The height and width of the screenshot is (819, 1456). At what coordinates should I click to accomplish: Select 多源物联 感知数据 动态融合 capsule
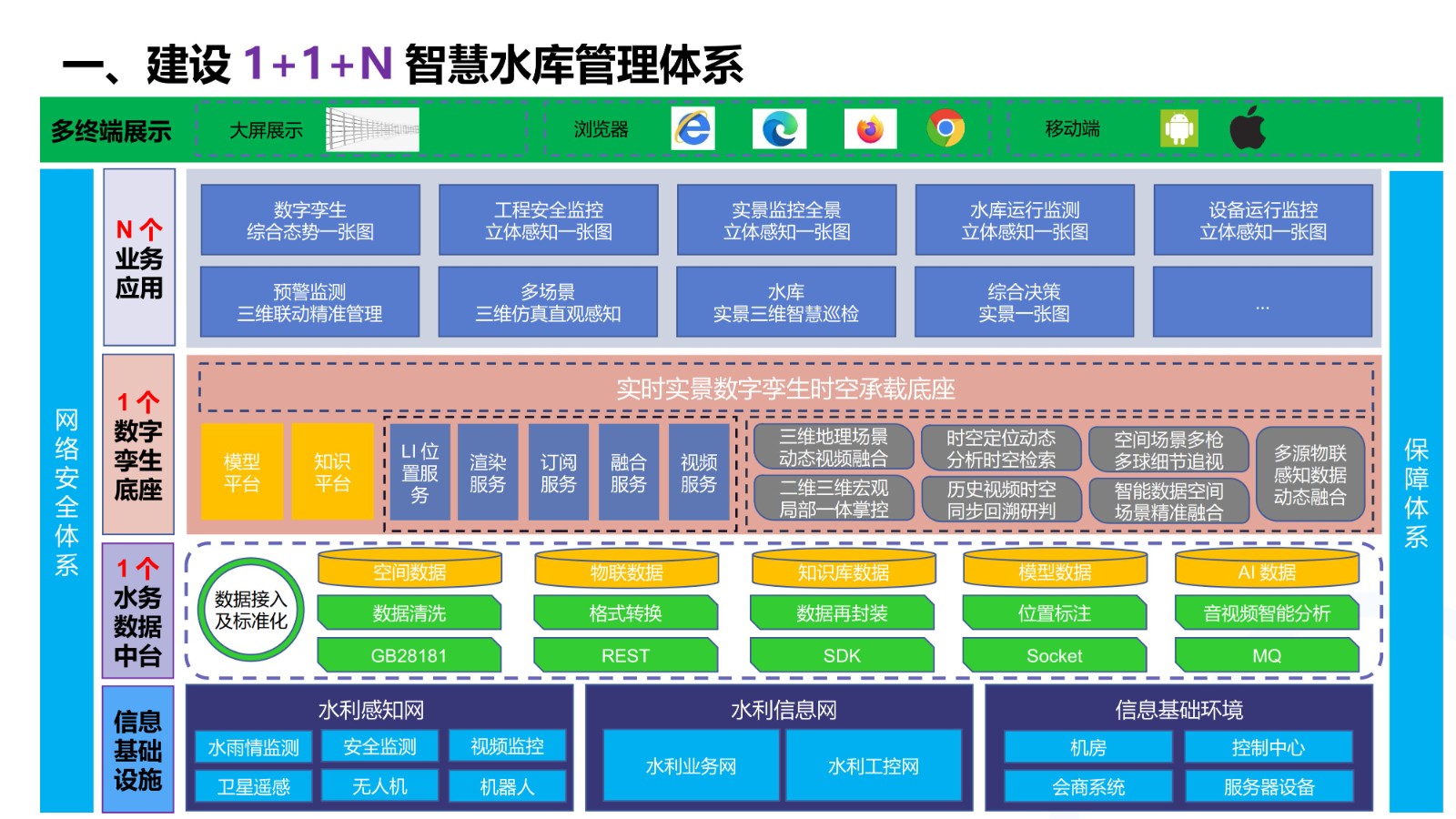click(1310, 475)
